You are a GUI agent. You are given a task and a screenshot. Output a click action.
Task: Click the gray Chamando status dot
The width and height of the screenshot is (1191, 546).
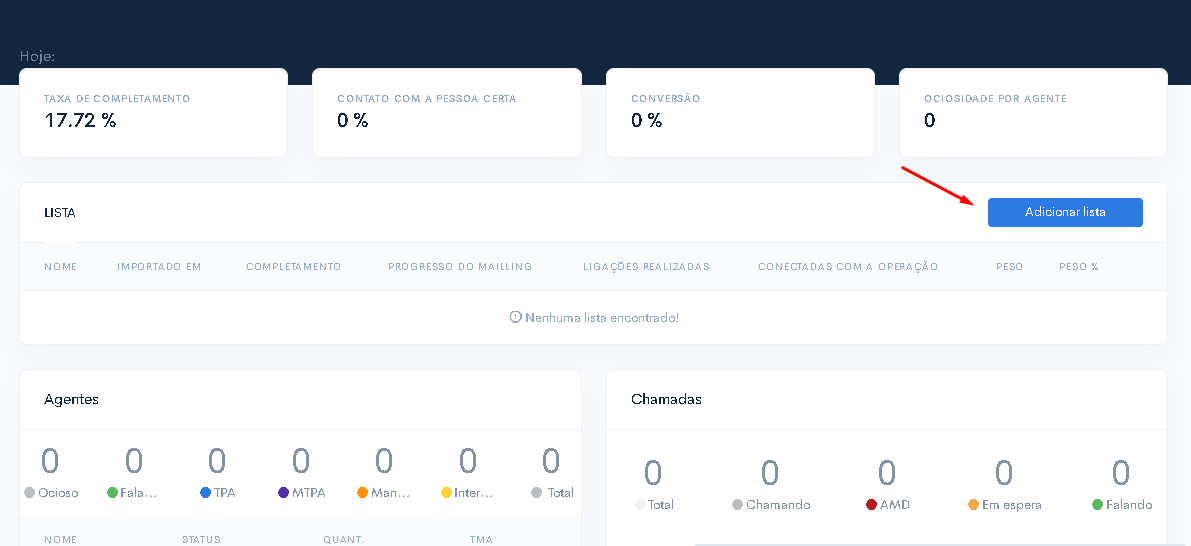(738, 505)
